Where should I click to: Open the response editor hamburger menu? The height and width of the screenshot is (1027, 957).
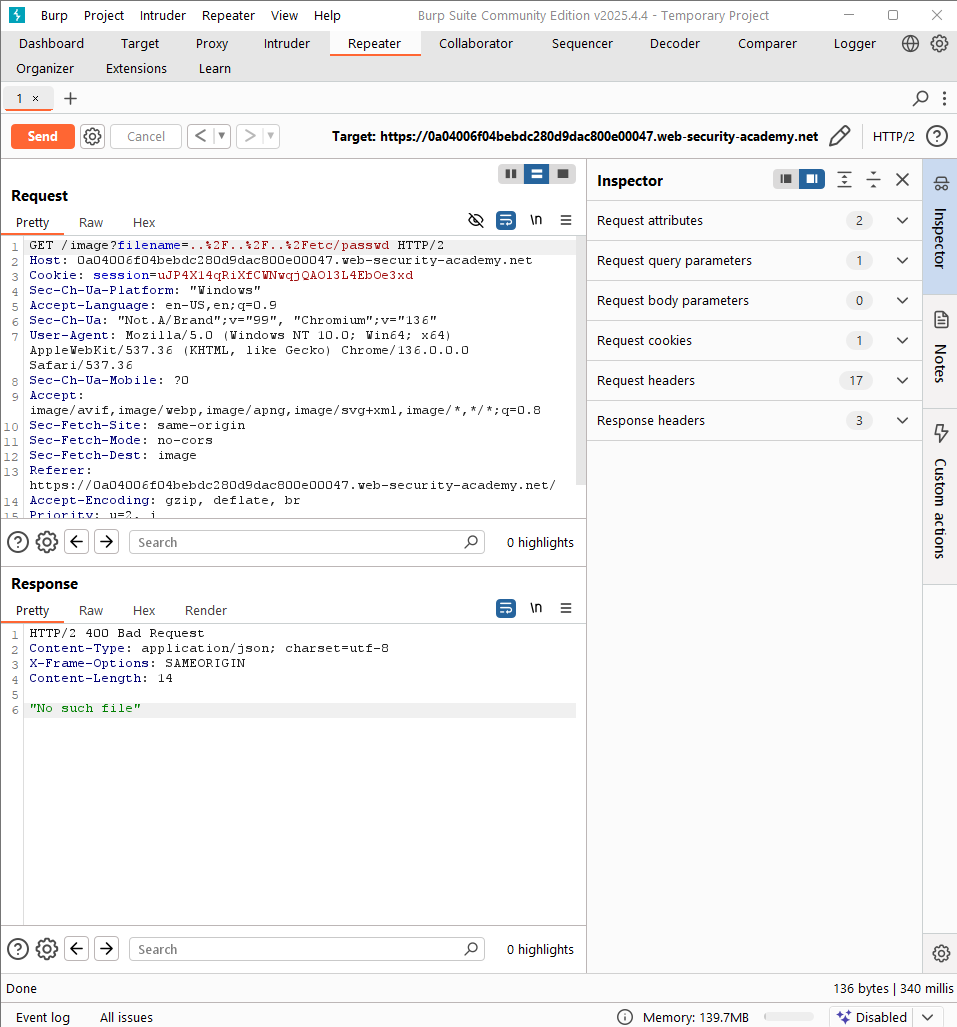pyautogui.click(x=566, y=608)
